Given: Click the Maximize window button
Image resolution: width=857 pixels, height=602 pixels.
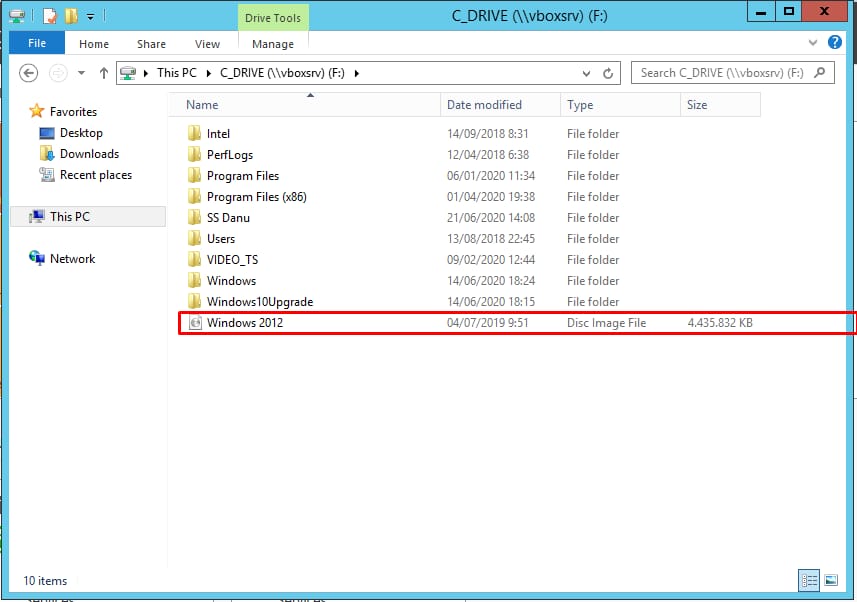Looking at the screenshot, I should (789, 11).
